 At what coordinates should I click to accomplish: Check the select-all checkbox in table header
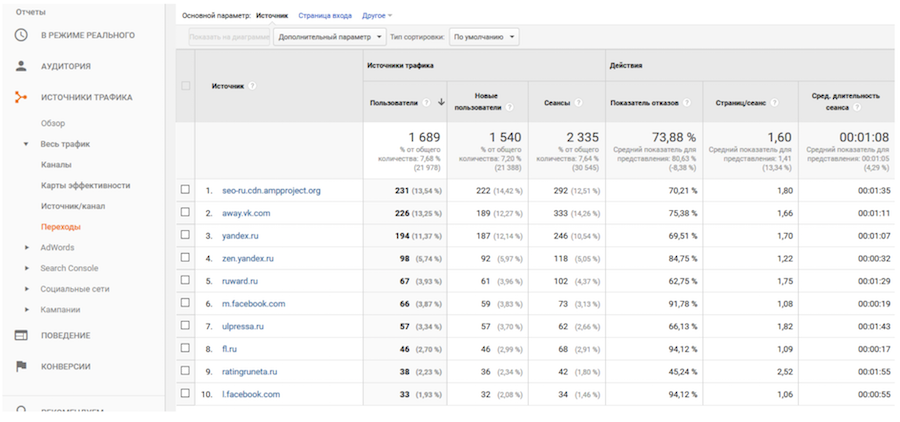coord(185,86)
